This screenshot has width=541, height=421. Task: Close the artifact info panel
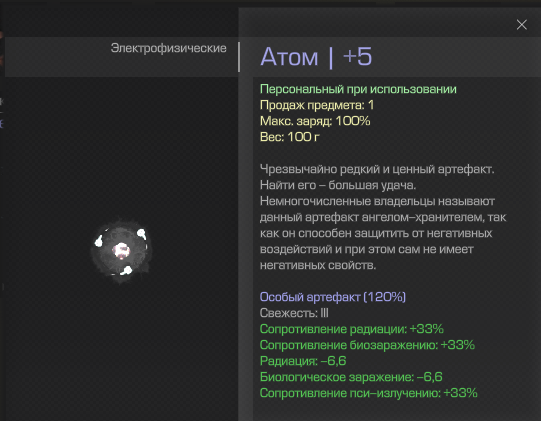click(521, 25)
